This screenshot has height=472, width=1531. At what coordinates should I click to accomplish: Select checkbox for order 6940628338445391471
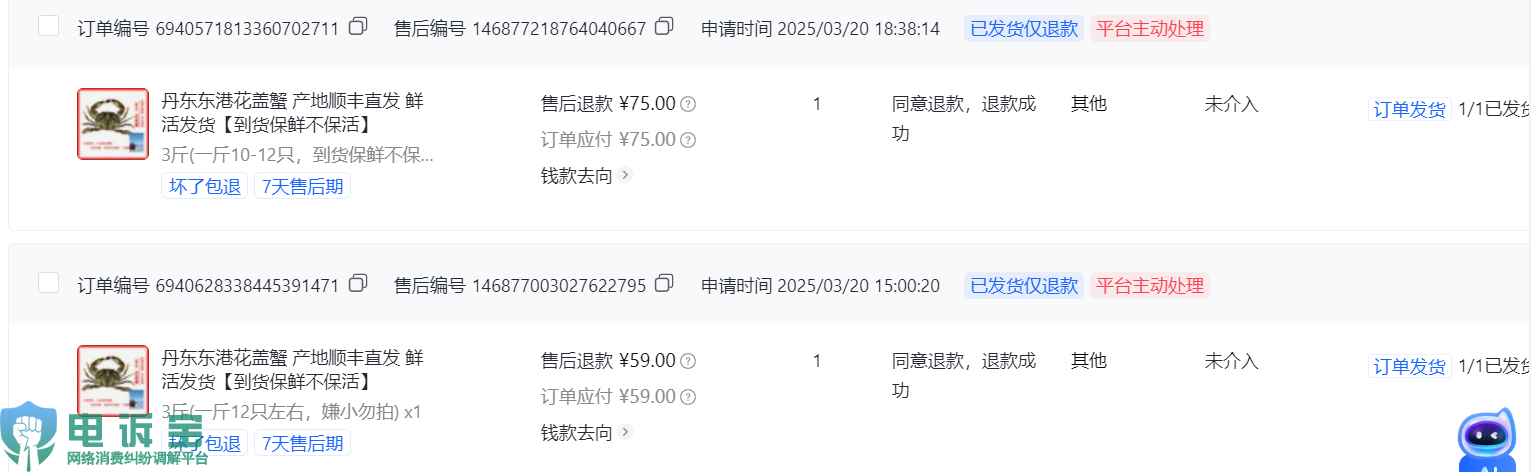[x=48, y=283]
